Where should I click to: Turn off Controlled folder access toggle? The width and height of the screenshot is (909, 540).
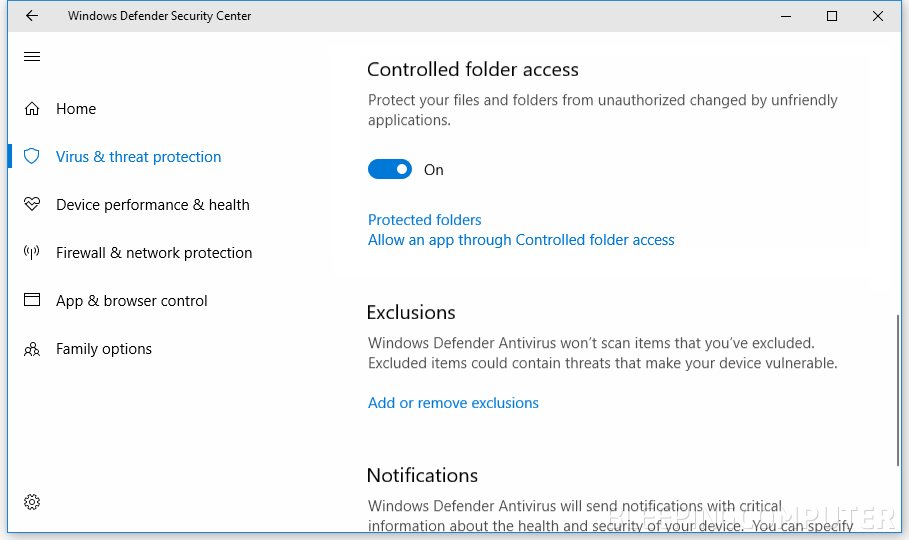(389, 170)
